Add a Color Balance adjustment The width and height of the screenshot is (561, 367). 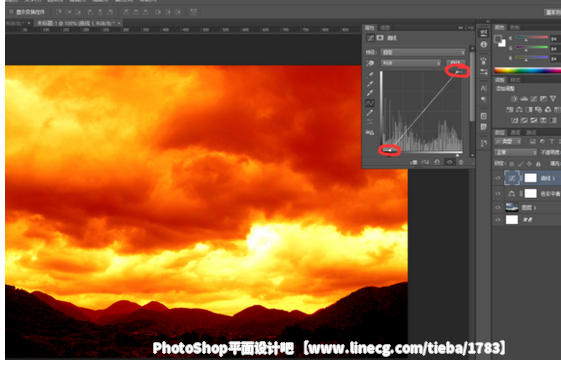click(519, 109)
